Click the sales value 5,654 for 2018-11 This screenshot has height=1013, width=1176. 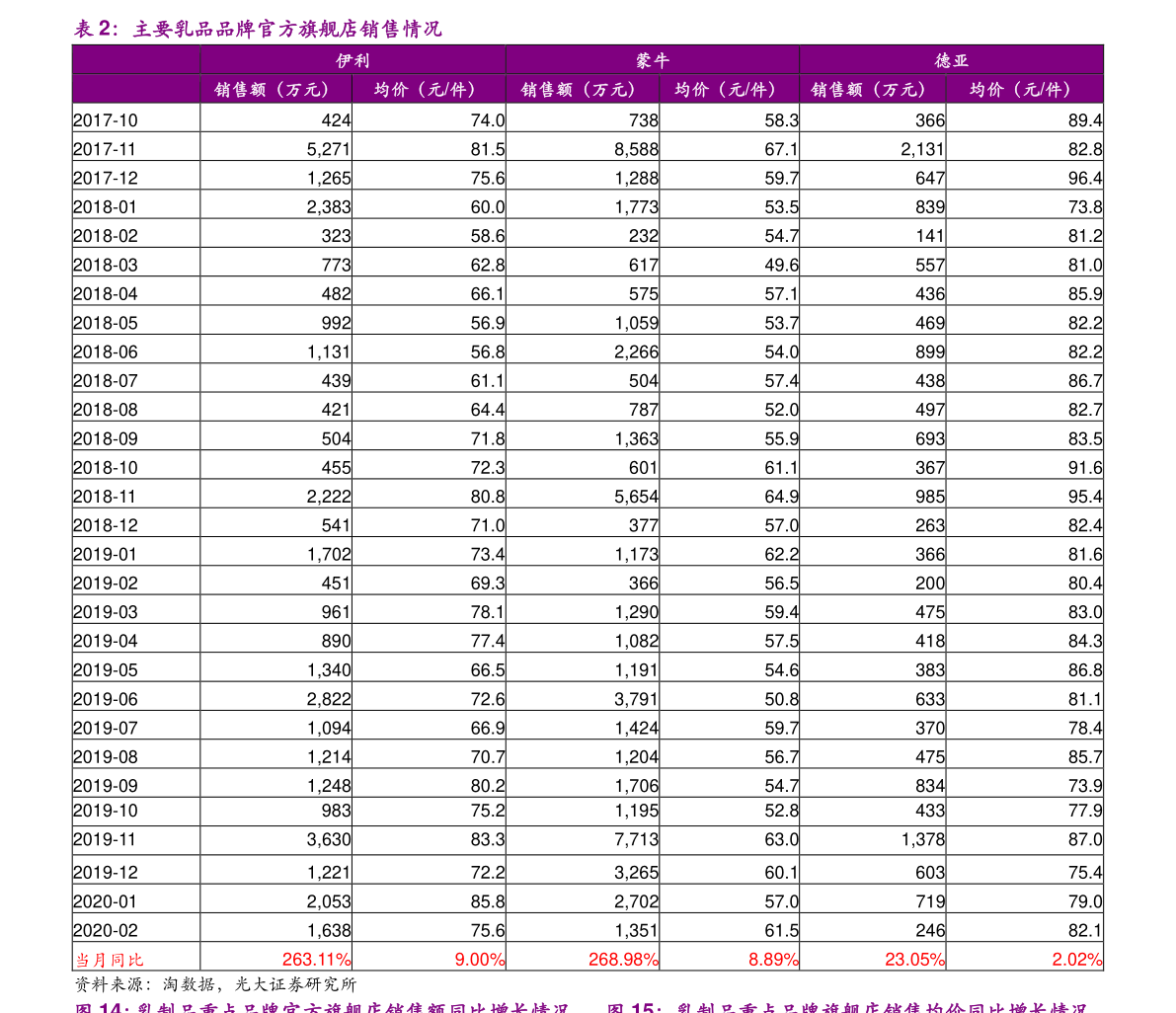[636, 498]
